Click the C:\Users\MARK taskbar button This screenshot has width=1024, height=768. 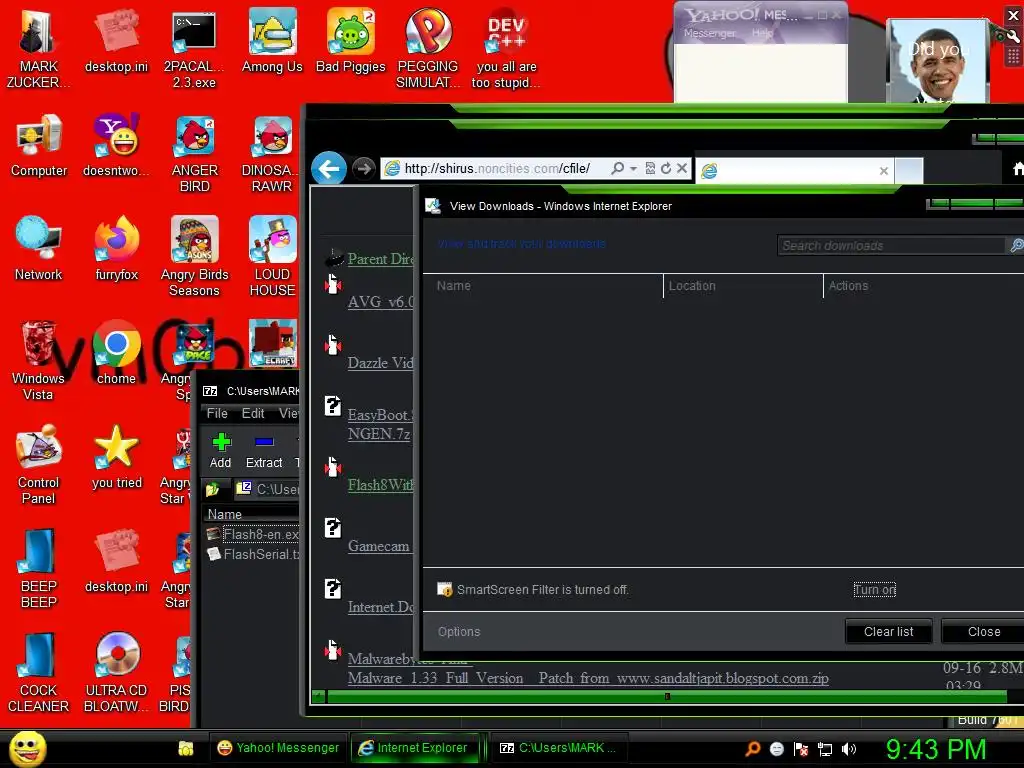(x=558, y=748)
